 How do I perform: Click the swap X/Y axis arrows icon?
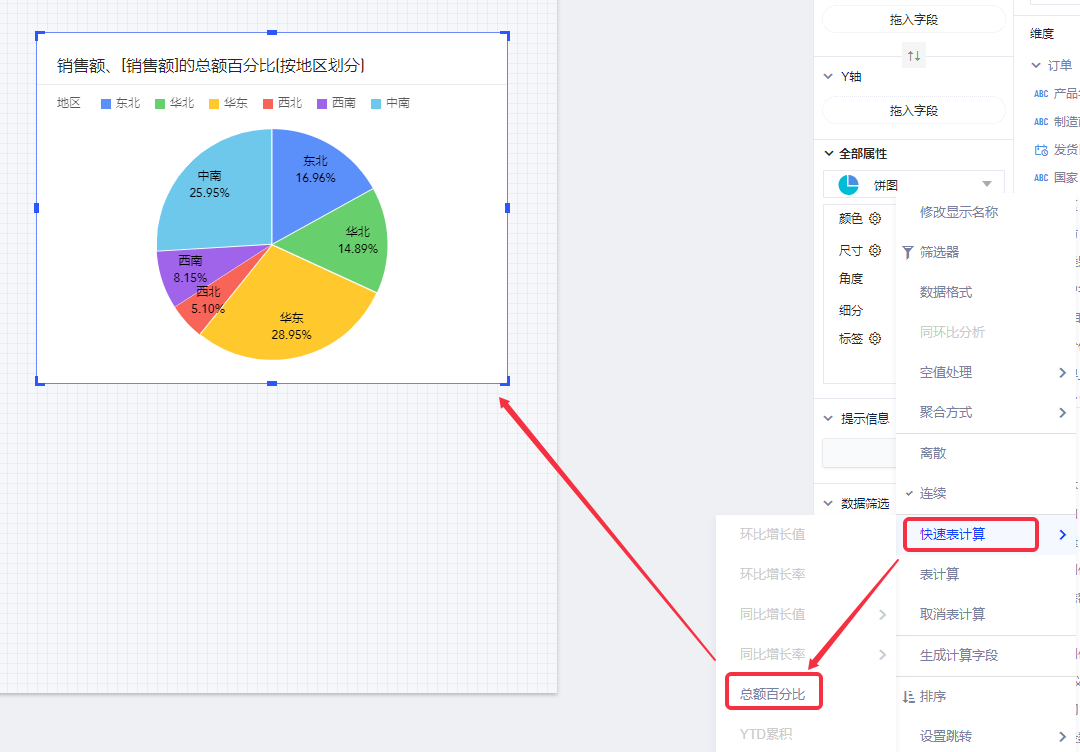(913, 57)
